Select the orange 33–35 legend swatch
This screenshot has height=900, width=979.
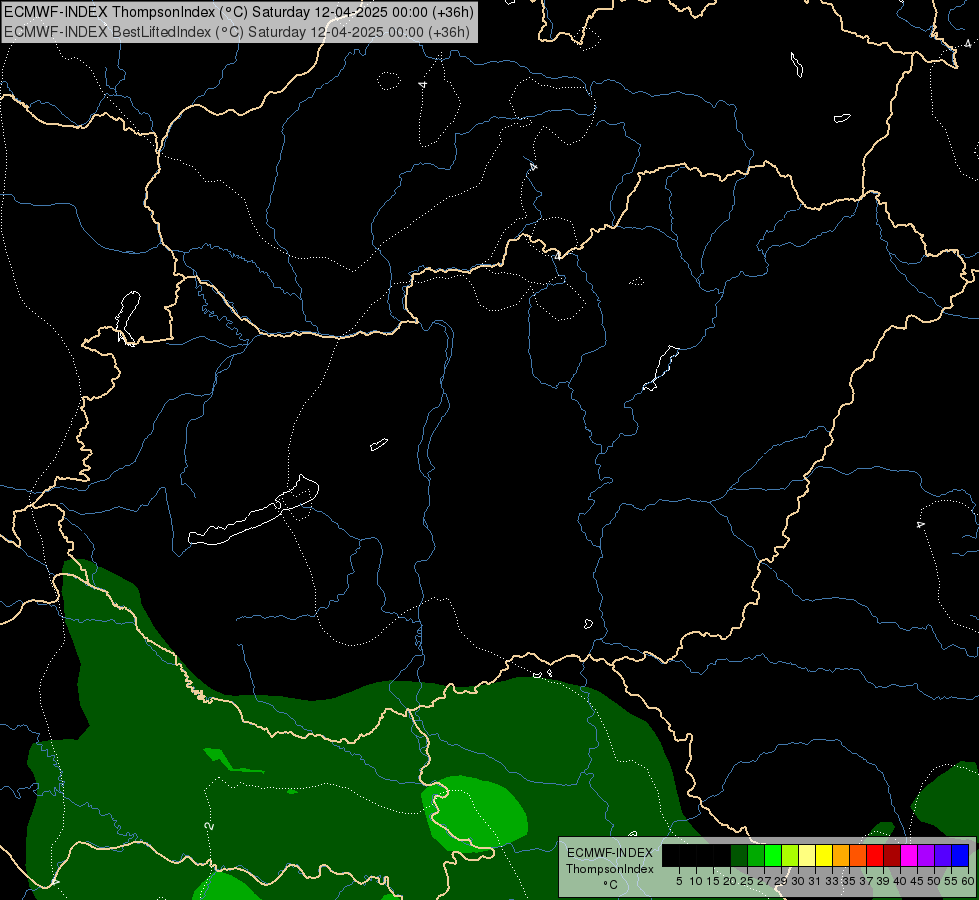click(x=841, y=855)
